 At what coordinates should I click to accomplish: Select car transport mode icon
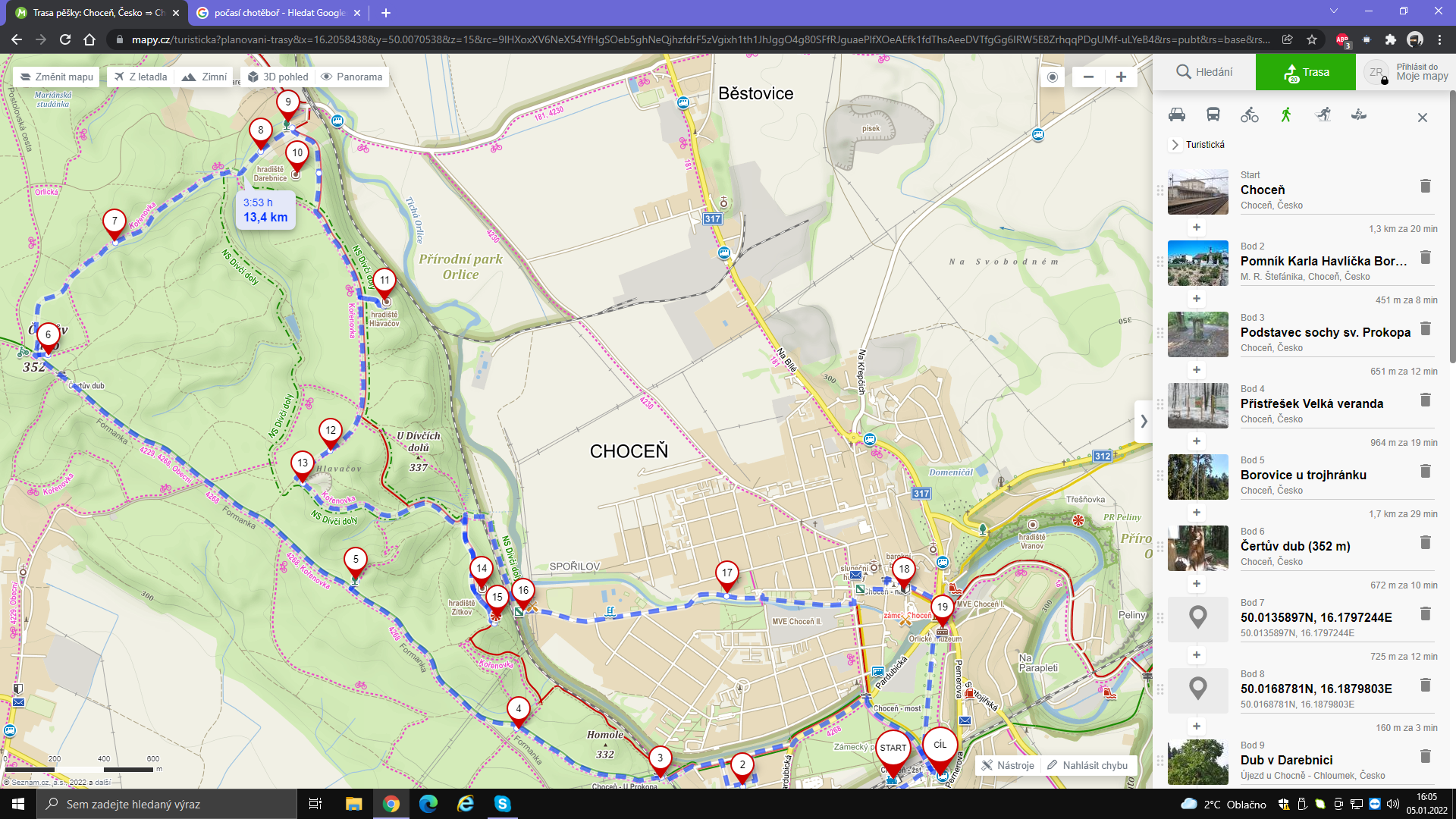1177,115
